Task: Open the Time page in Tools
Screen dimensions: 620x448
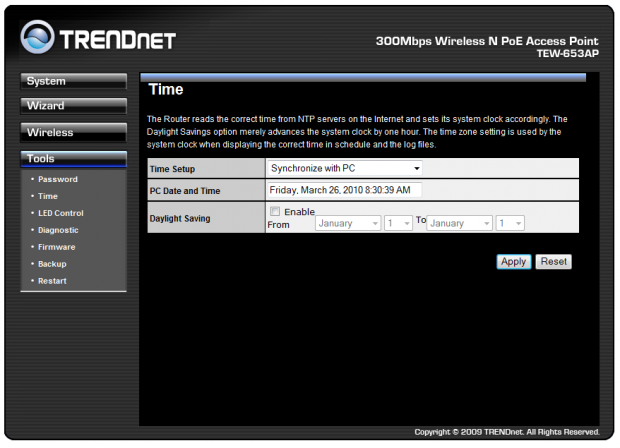Action: pyautogui.click(x=48, y=196)
